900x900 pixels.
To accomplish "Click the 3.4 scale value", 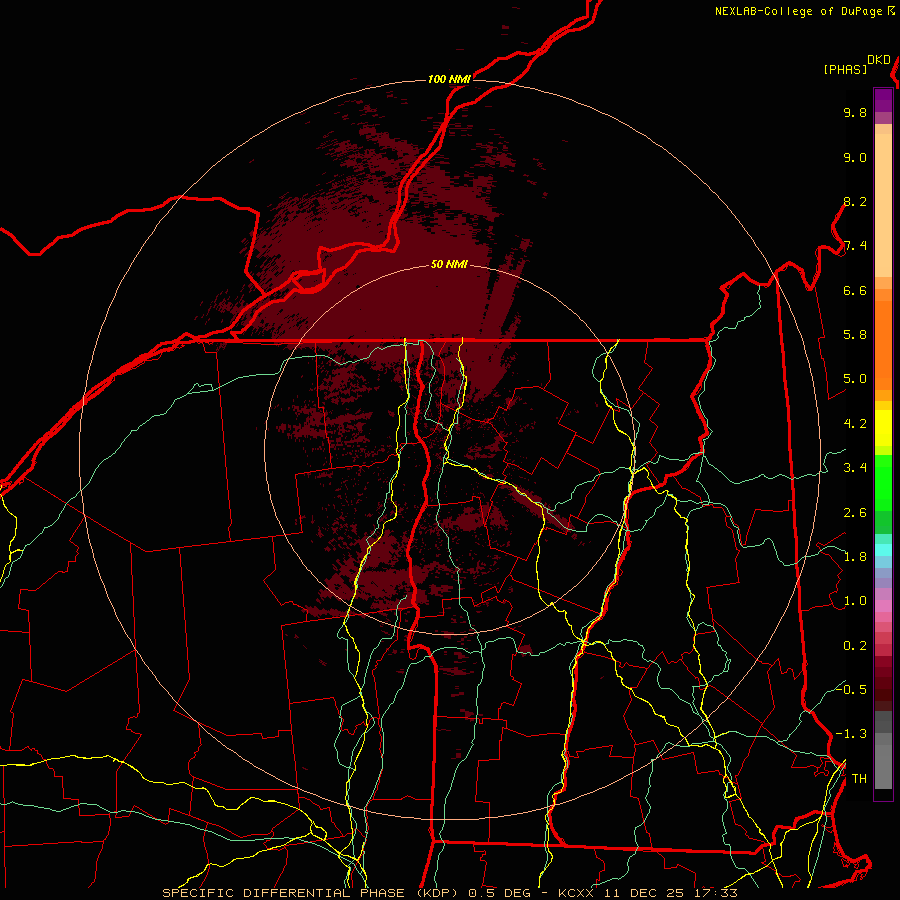I will point(855,468).
